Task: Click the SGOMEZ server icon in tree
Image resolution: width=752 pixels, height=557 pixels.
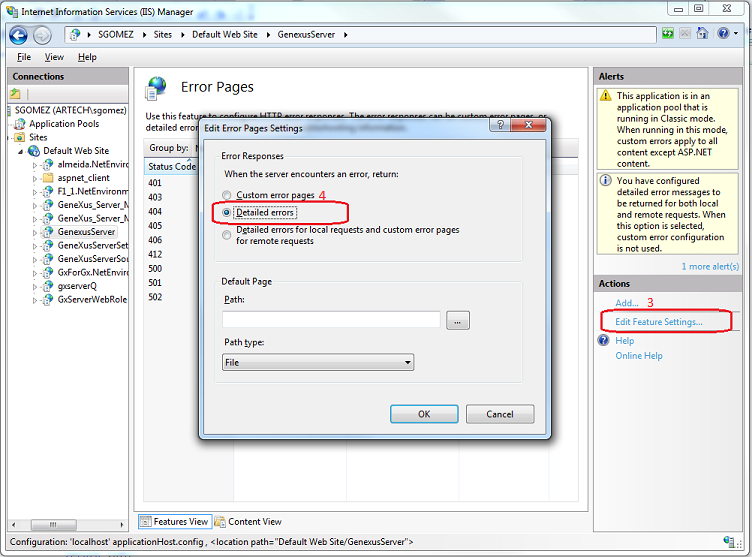Action: tap(10, 111)
